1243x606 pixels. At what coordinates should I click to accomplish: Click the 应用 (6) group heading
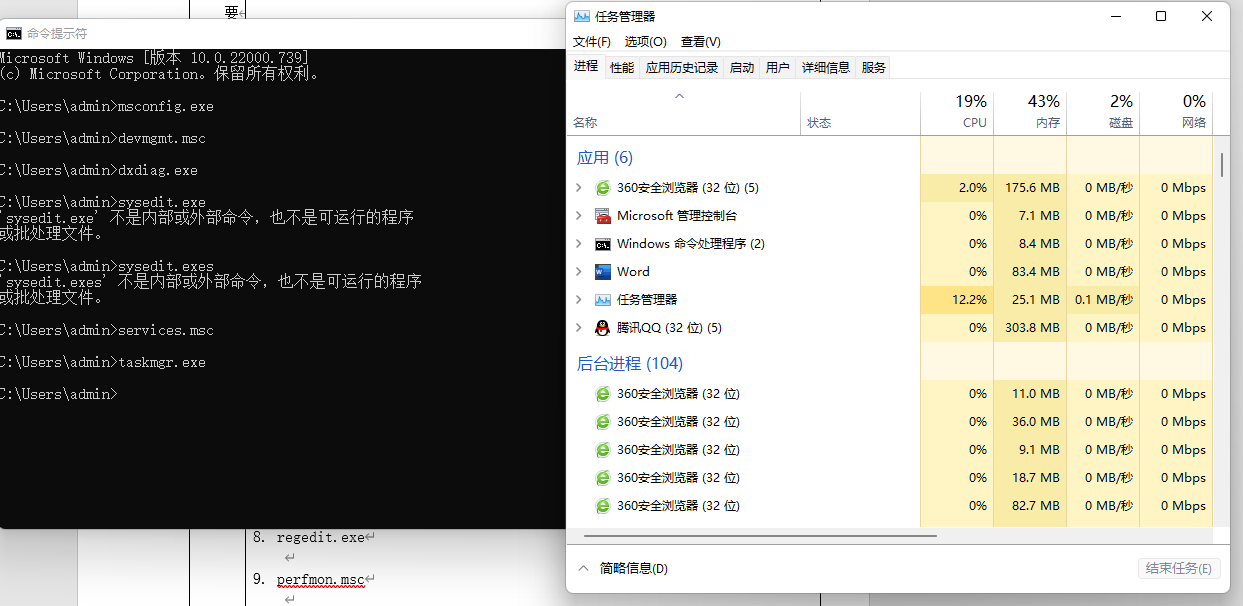(605, 158)
